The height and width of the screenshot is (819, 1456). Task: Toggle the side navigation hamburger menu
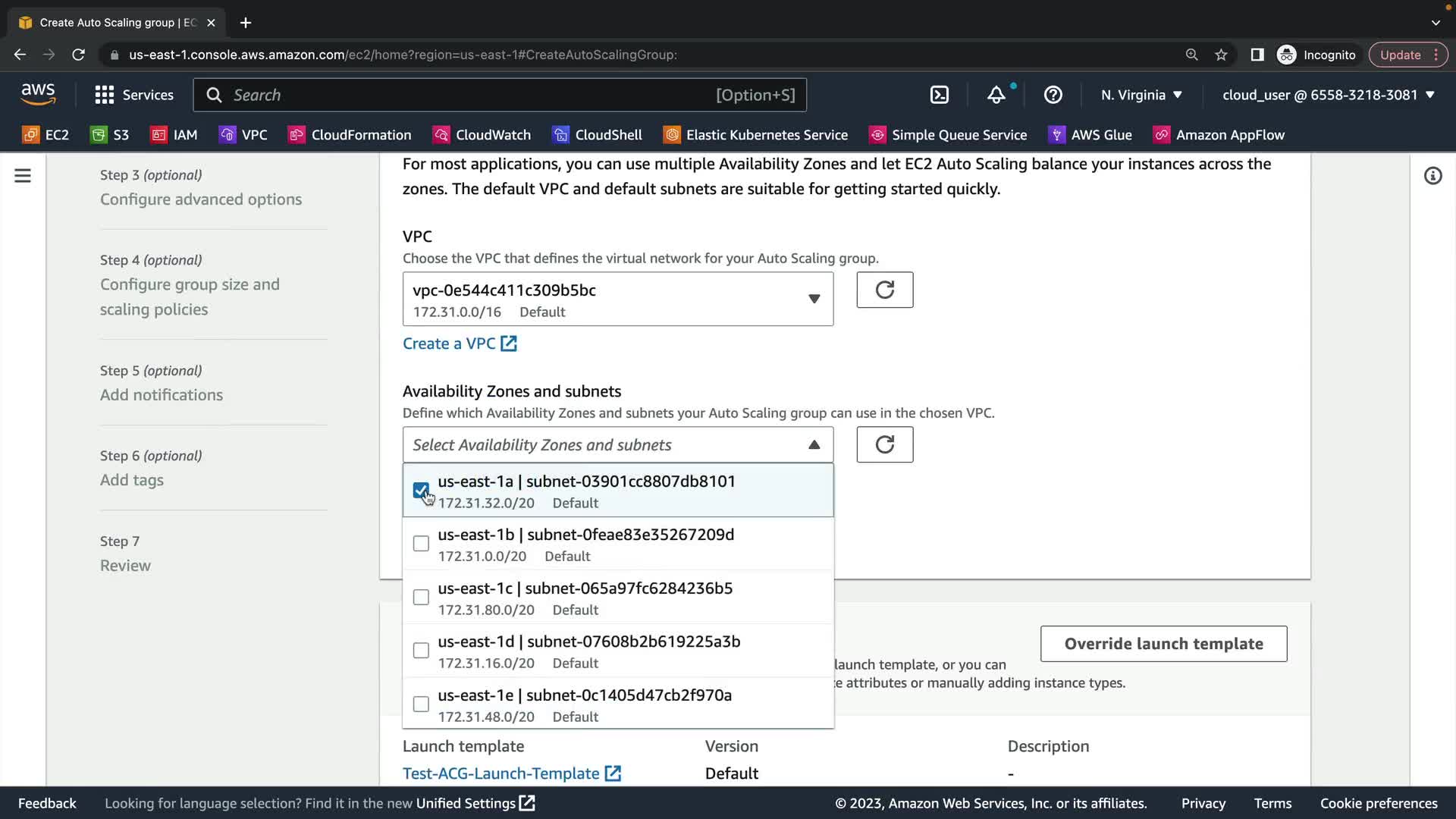[x=23, y=176]
